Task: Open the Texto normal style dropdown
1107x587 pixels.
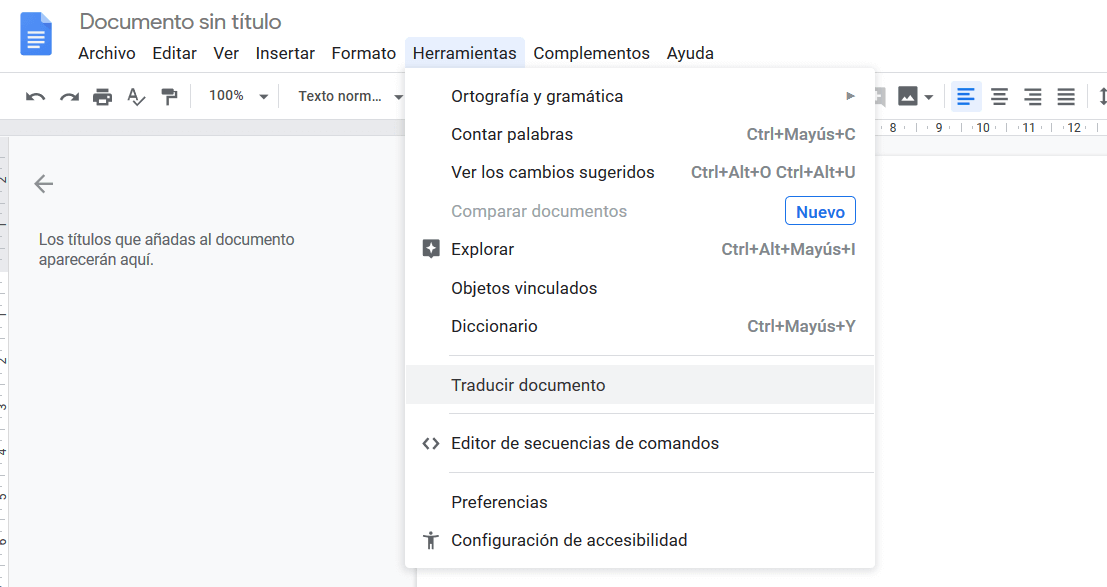Action: pyautogui.click(x=350, y=96)
